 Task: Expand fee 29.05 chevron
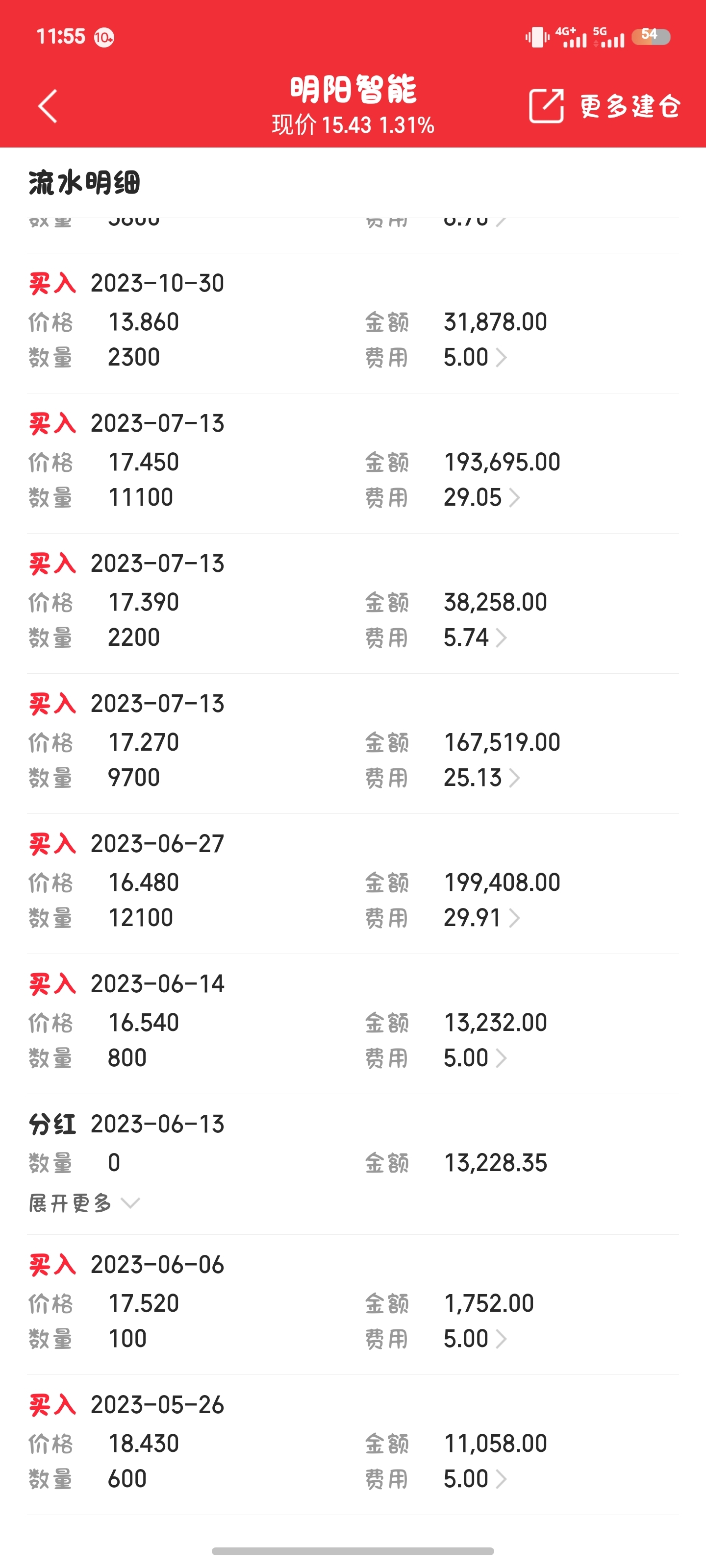[513, 498]
